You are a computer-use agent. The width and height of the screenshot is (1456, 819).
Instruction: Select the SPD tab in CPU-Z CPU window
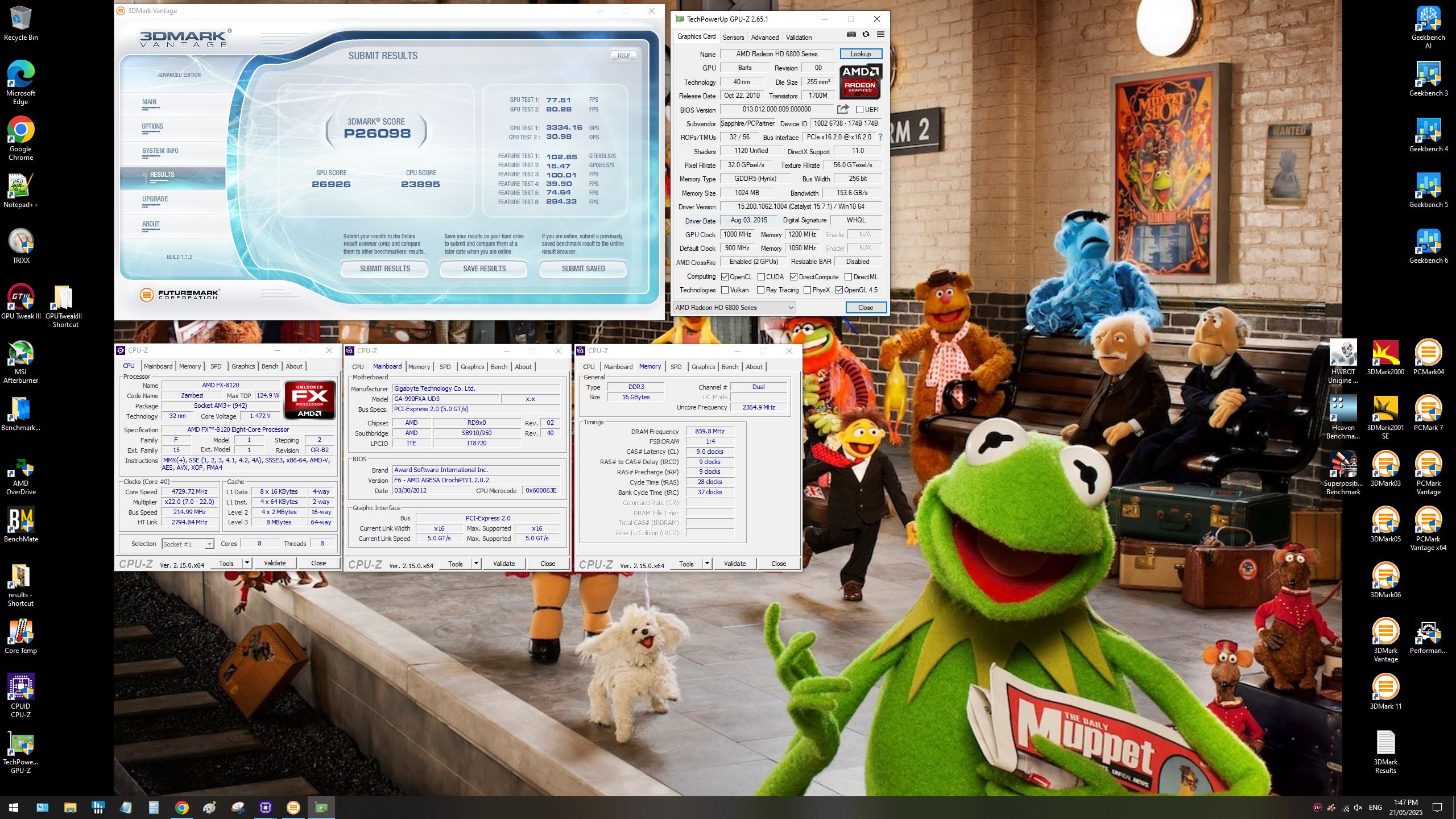216,366
